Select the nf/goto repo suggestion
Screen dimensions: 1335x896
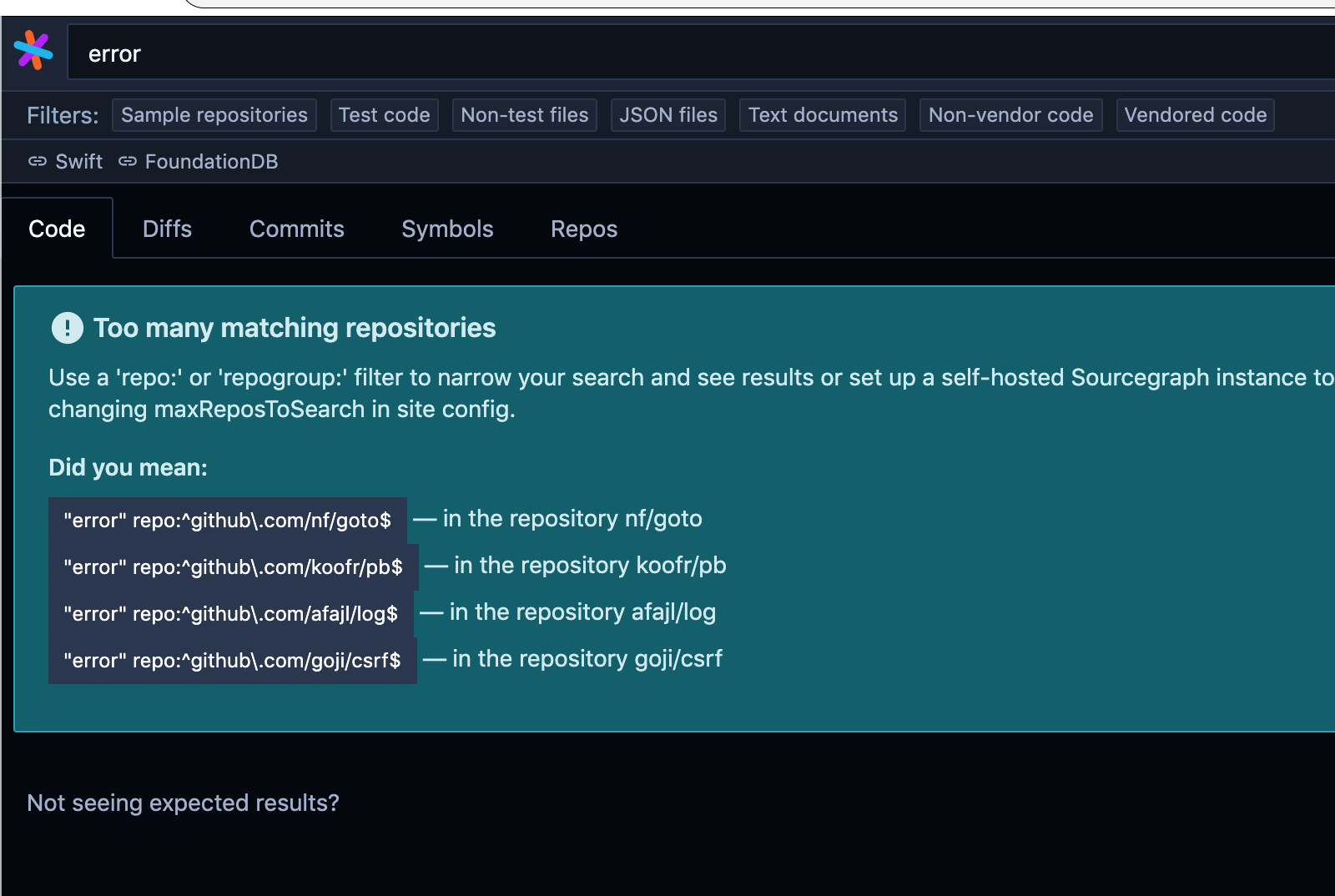[x=228, y=520]
